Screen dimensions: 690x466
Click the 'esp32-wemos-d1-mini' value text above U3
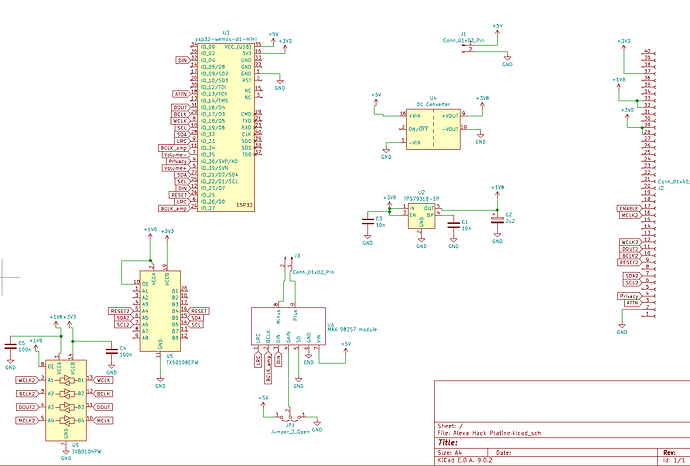click(x=226, y=39)
